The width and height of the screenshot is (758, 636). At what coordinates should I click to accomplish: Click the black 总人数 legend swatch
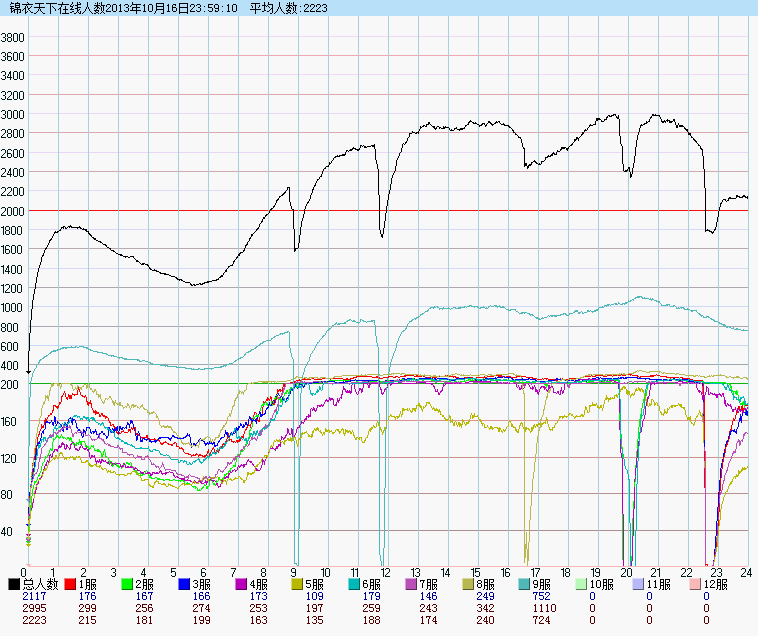point(14,583)
